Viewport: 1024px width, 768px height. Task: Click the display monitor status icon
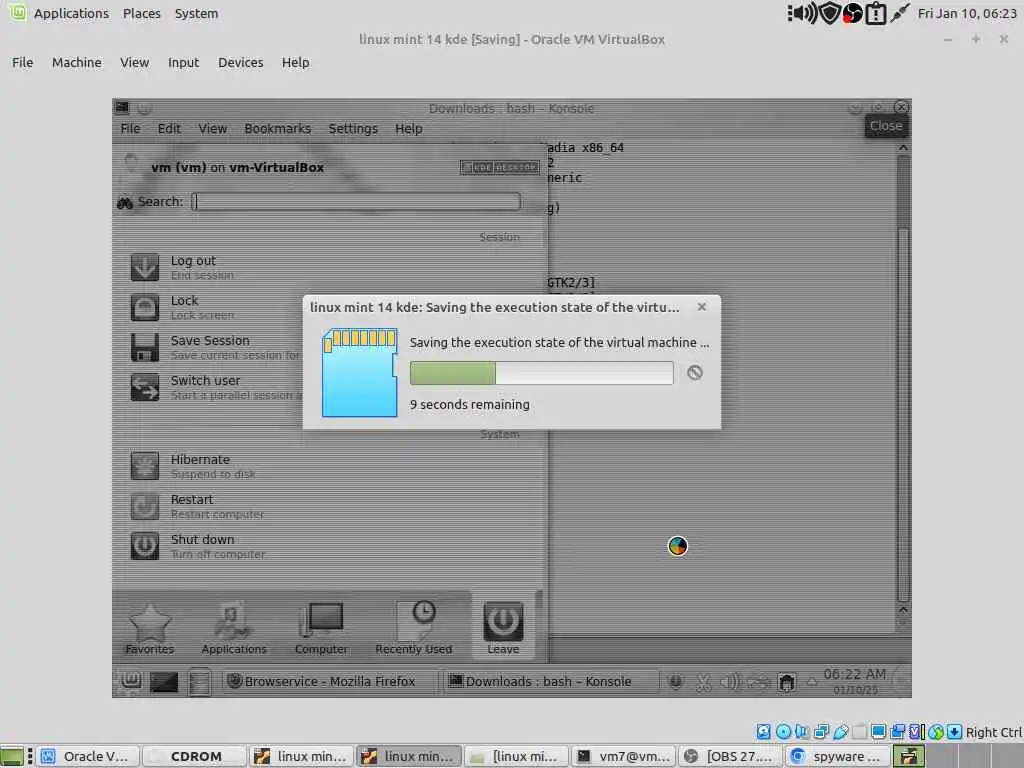(879, 732)
